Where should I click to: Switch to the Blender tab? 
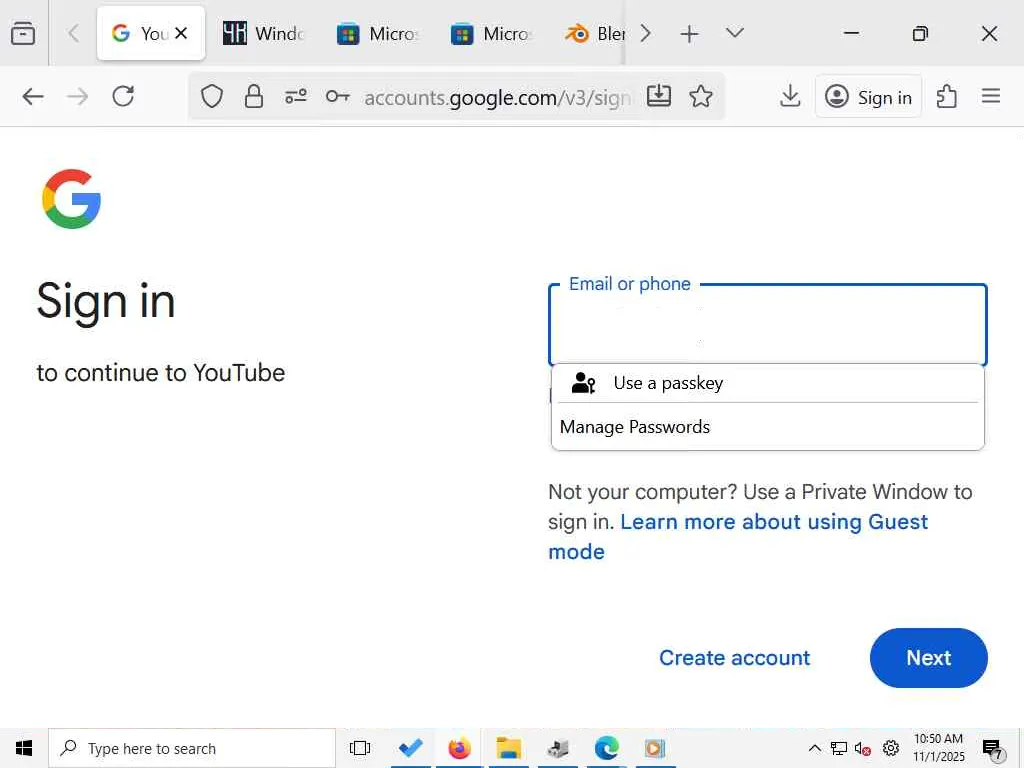tap(596, 33)
